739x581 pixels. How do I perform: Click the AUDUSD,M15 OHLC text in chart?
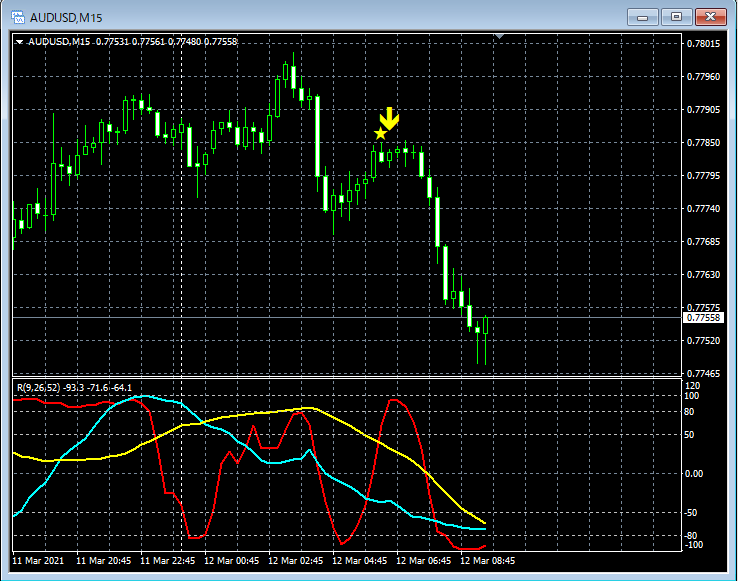click(132, 42)
